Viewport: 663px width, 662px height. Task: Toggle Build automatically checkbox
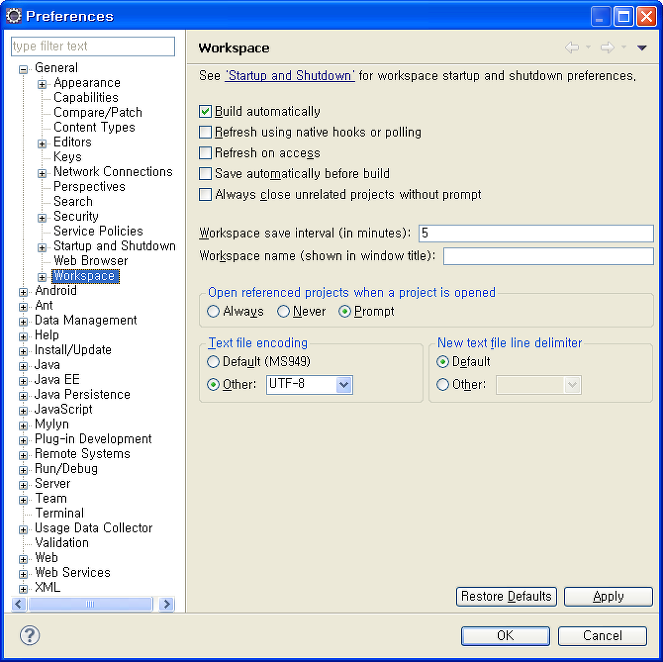pyautogui.click(x=205, y=112)
